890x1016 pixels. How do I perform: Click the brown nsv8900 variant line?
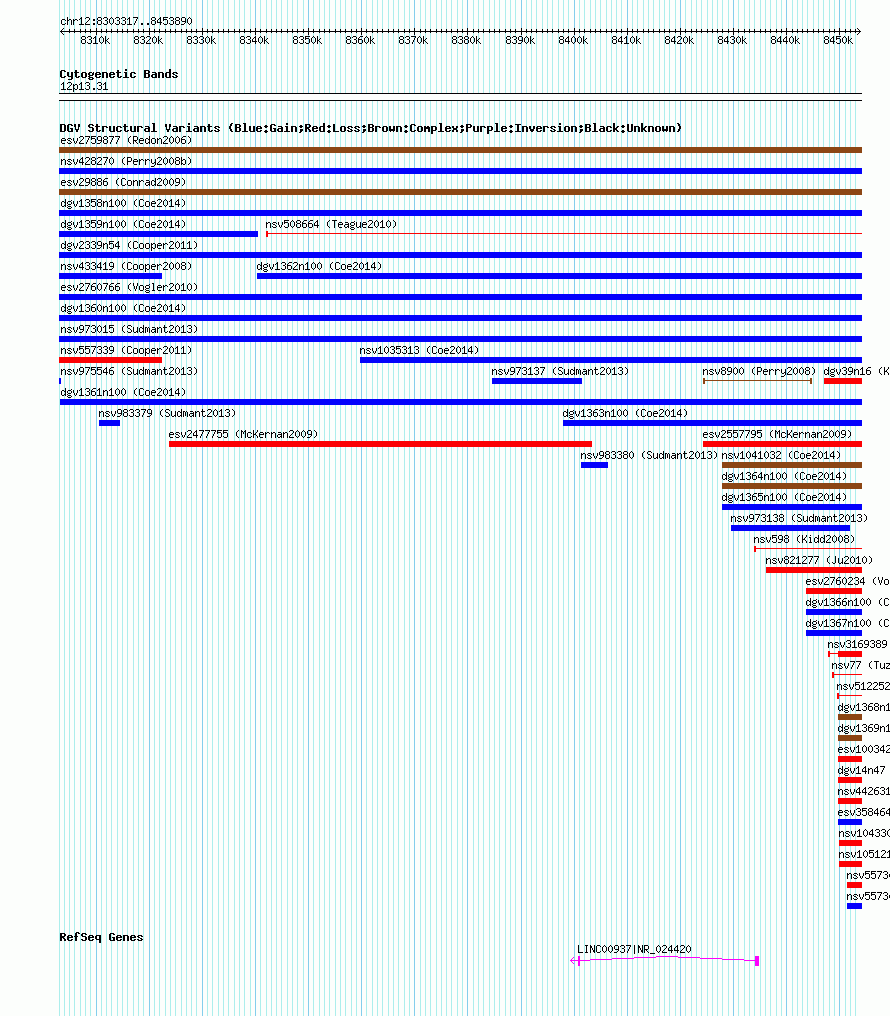758,381
